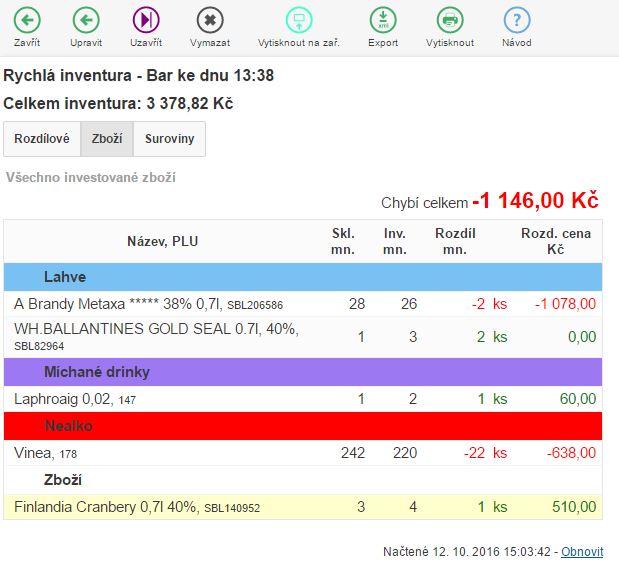Click Vytisknout na zař. icon

click(x=298, y=20)
